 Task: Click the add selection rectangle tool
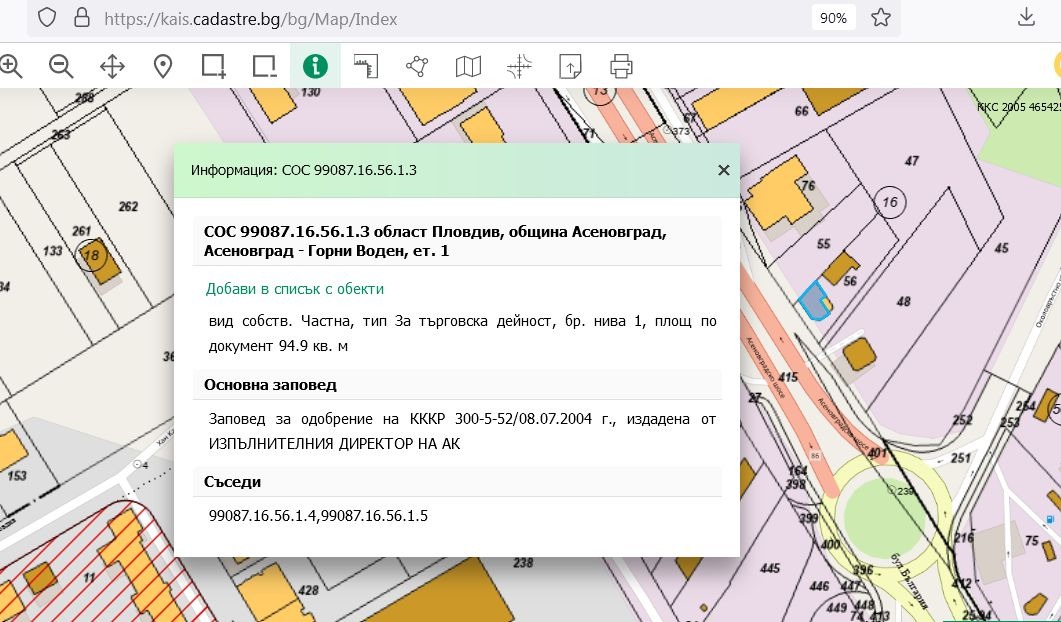pyautogui.click(x=213, y=67)
